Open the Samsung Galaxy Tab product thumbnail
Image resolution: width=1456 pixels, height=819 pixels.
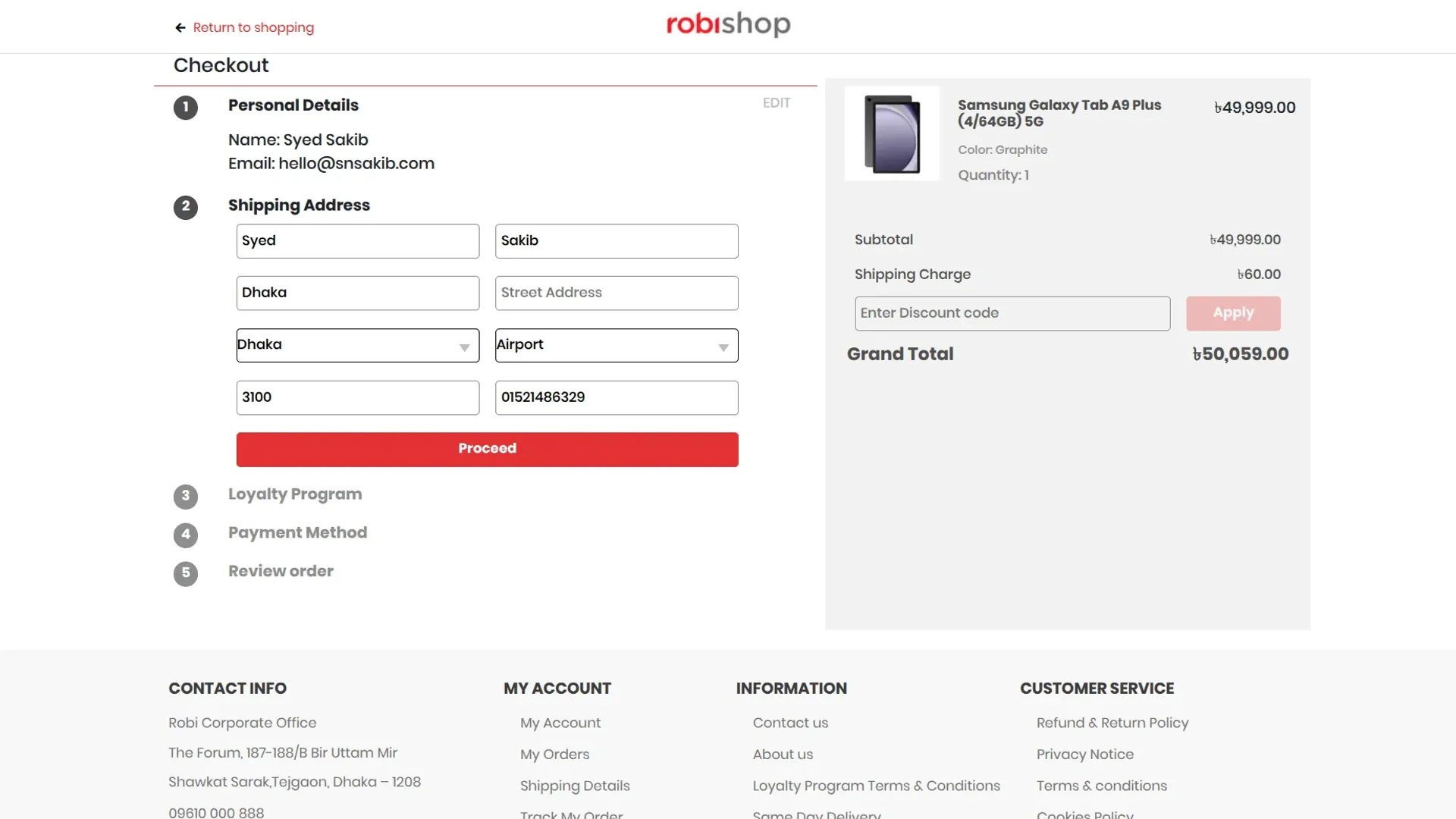click(892, 133)
